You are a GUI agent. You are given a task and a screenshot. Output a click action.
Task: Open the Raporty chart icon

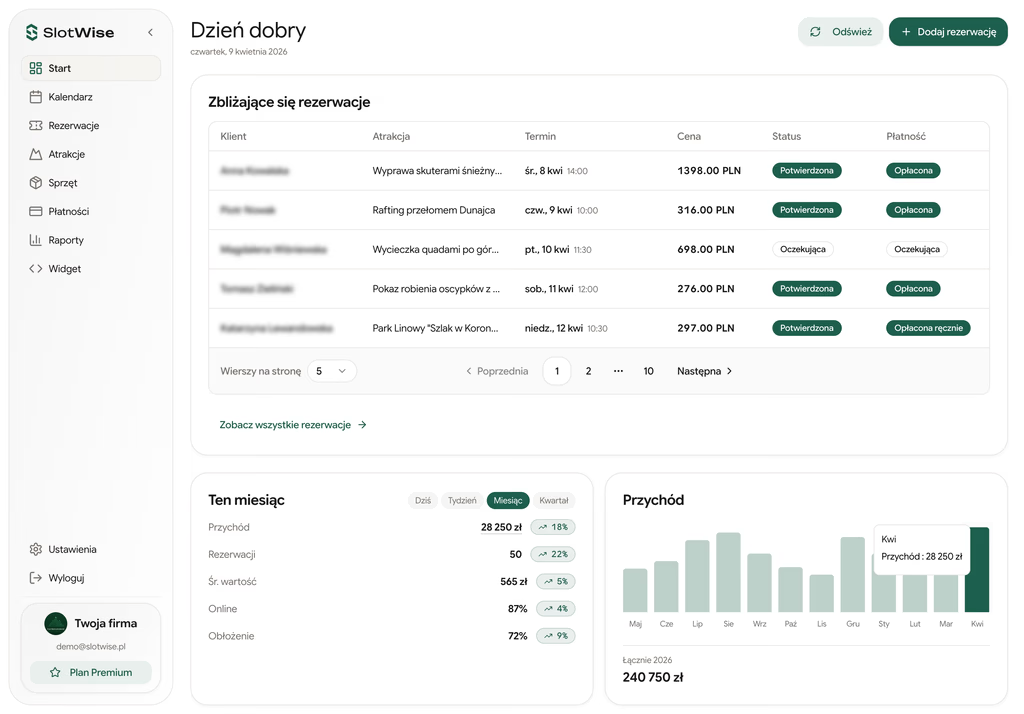click(x=35, y=240)
